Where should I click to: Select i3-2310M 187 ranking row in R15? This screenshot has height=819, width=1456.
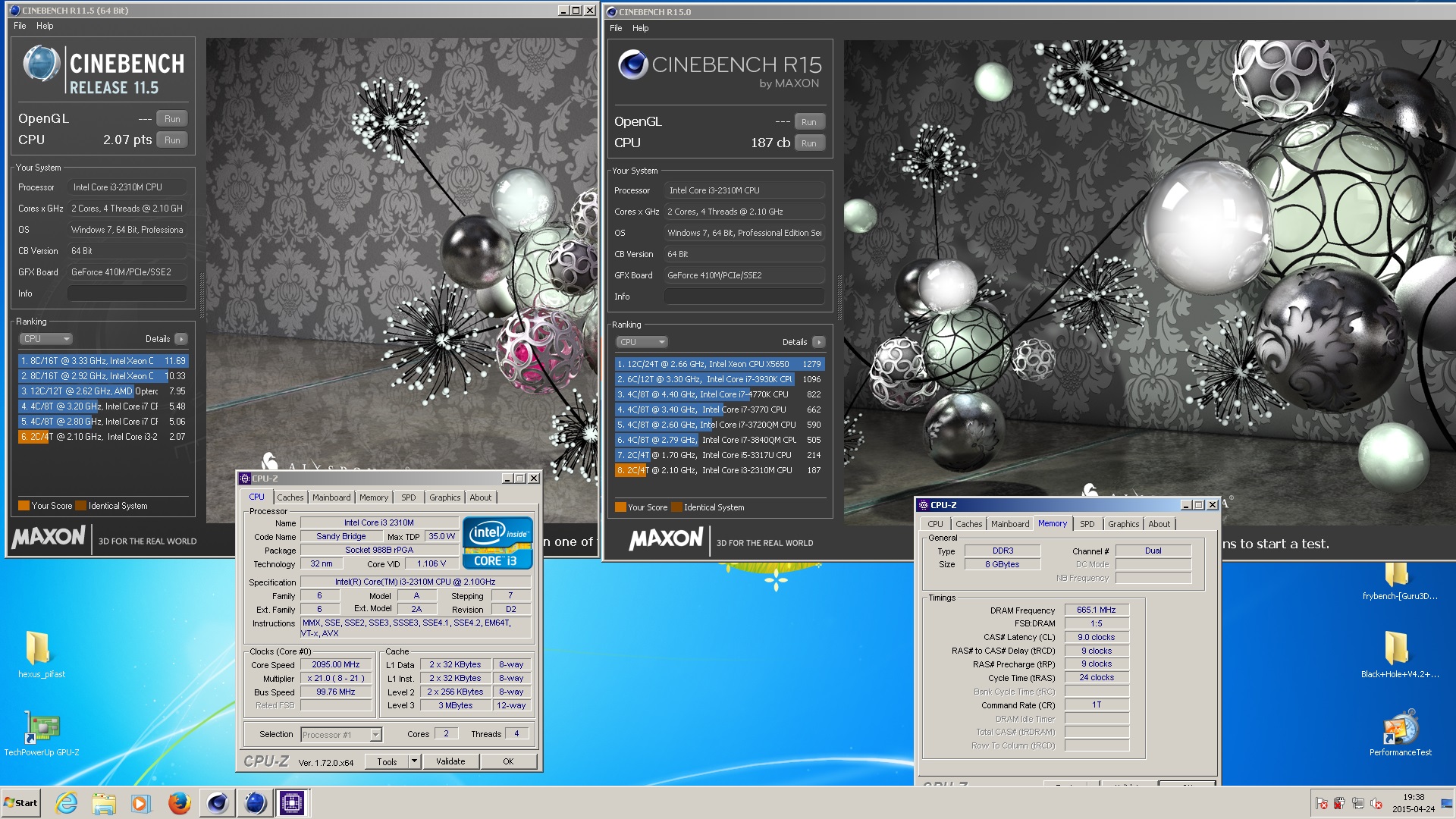point(720,470)
